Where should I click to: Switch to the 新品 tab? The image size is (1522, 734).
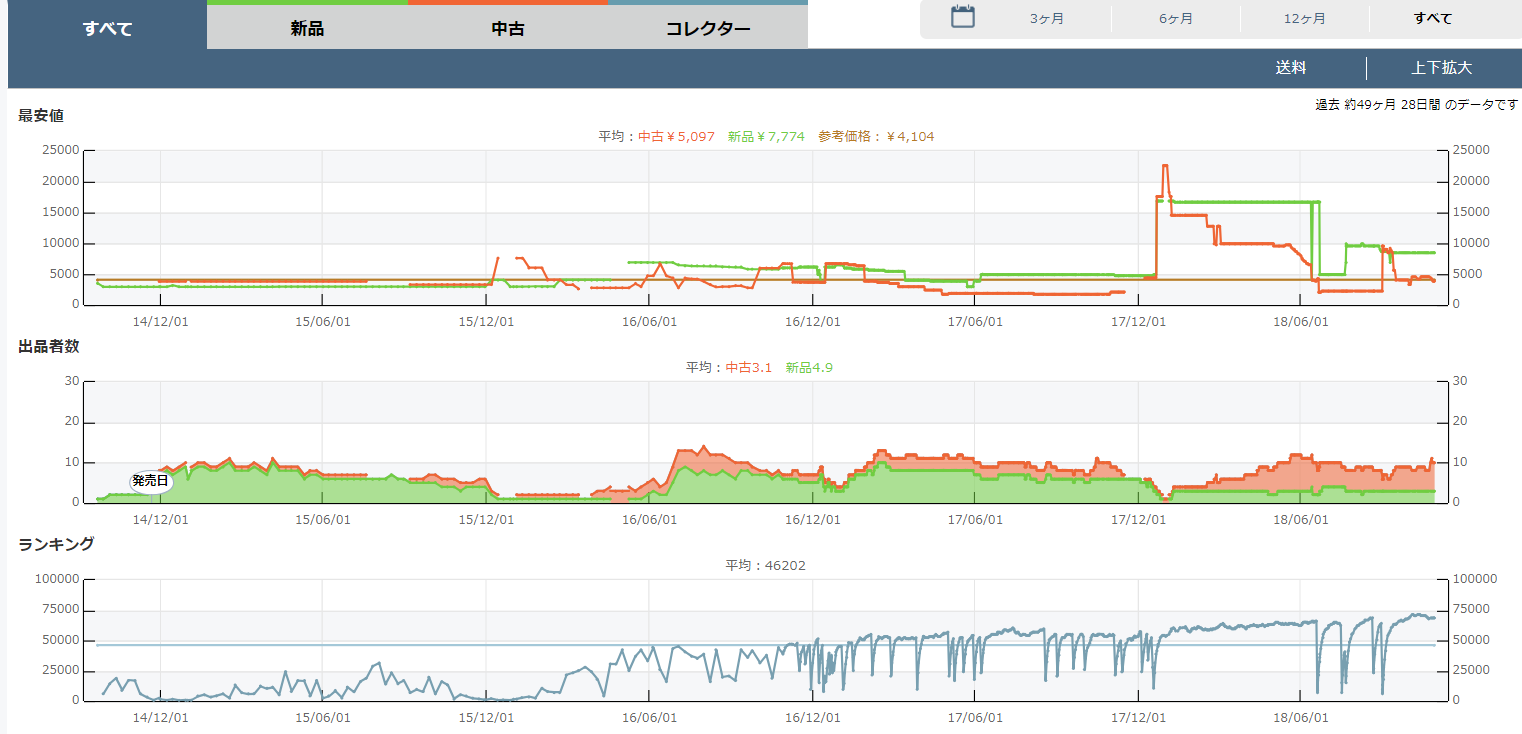307,28
